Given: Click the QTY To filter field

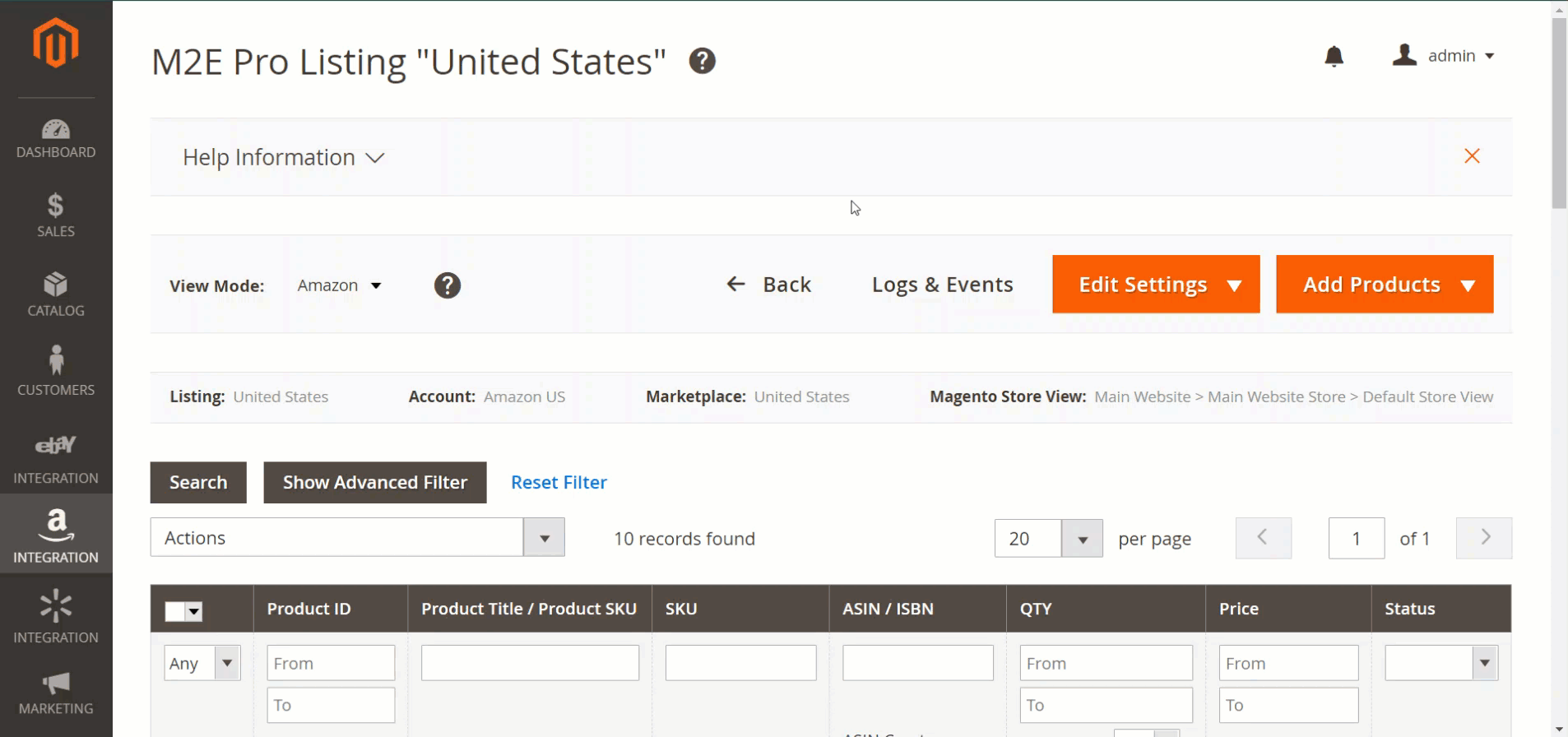Looking at the screenshot, I should coord(1106,705).
